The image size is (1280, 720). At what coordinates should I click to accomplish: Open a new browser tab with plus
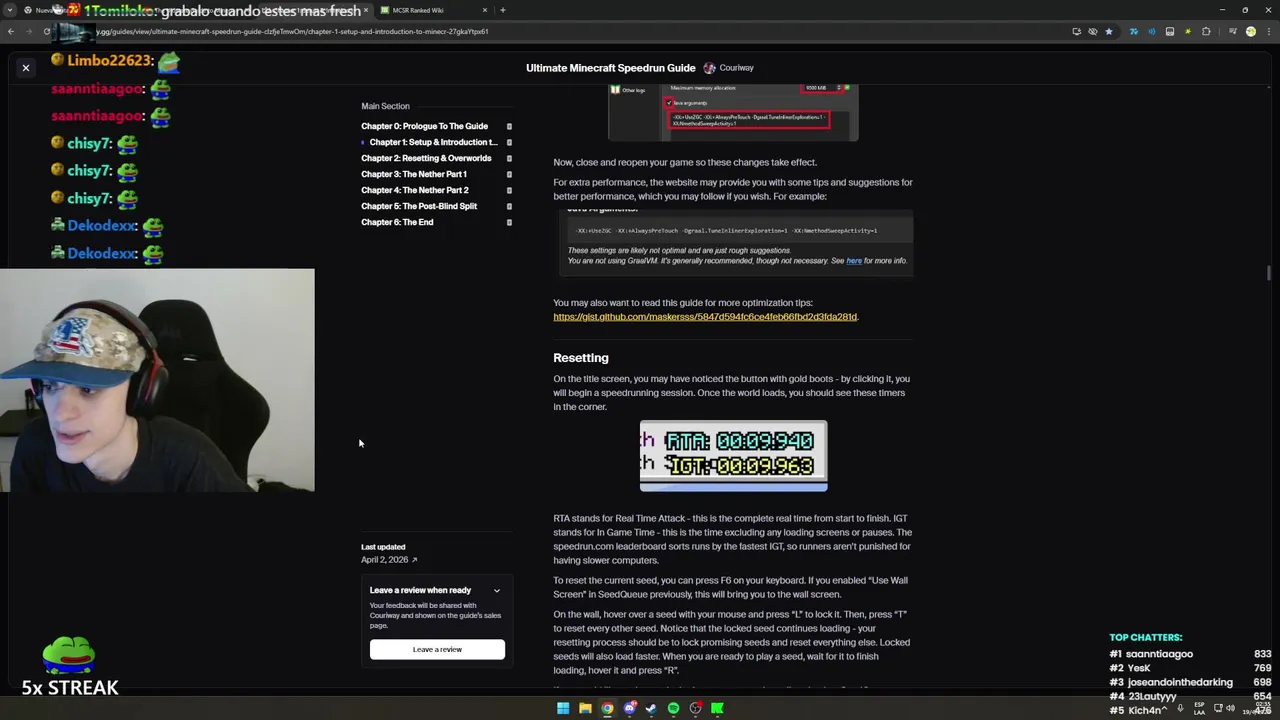[503, 10]
